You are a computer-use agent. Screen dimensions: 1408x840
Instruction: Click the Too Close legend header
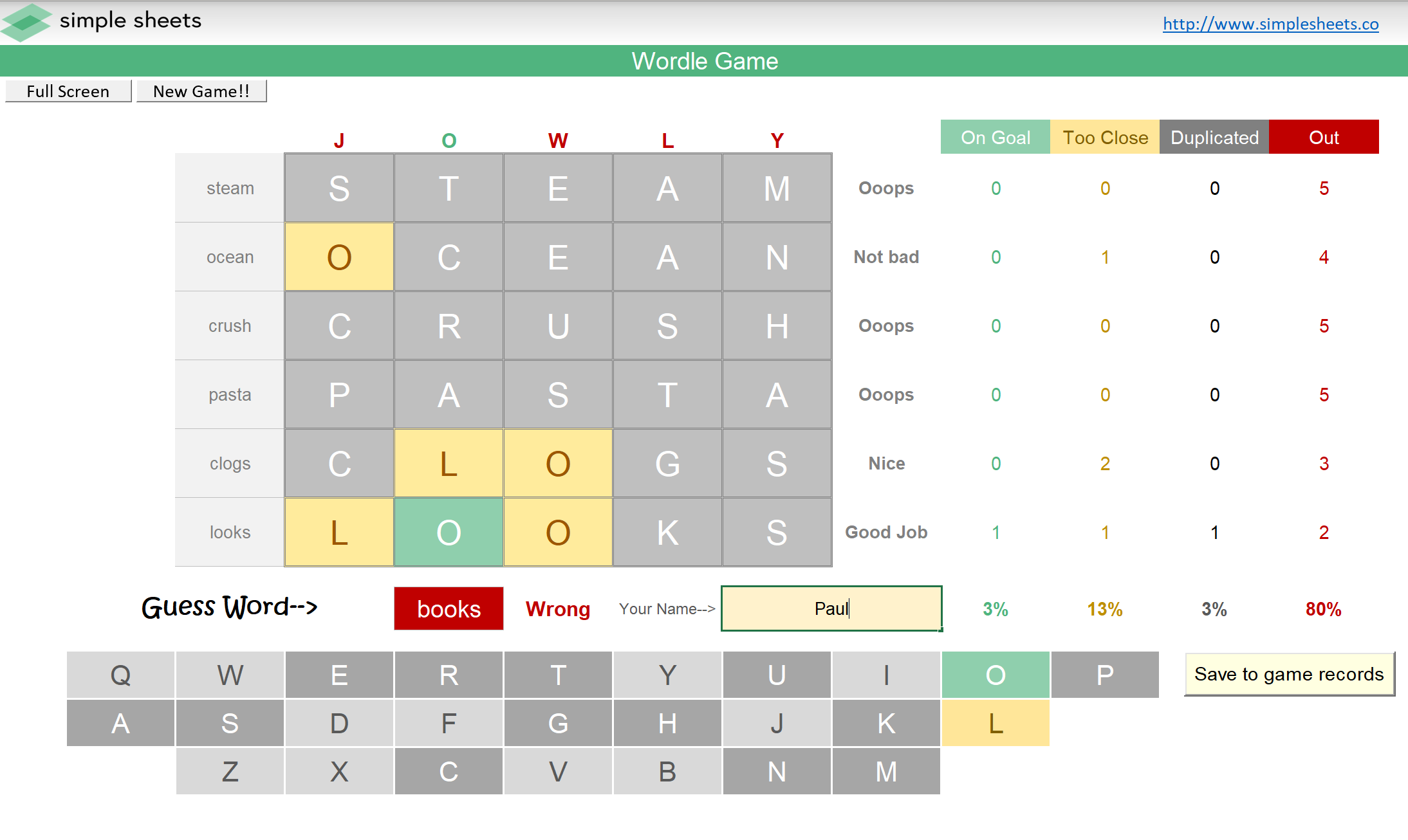pos(1104,137)
